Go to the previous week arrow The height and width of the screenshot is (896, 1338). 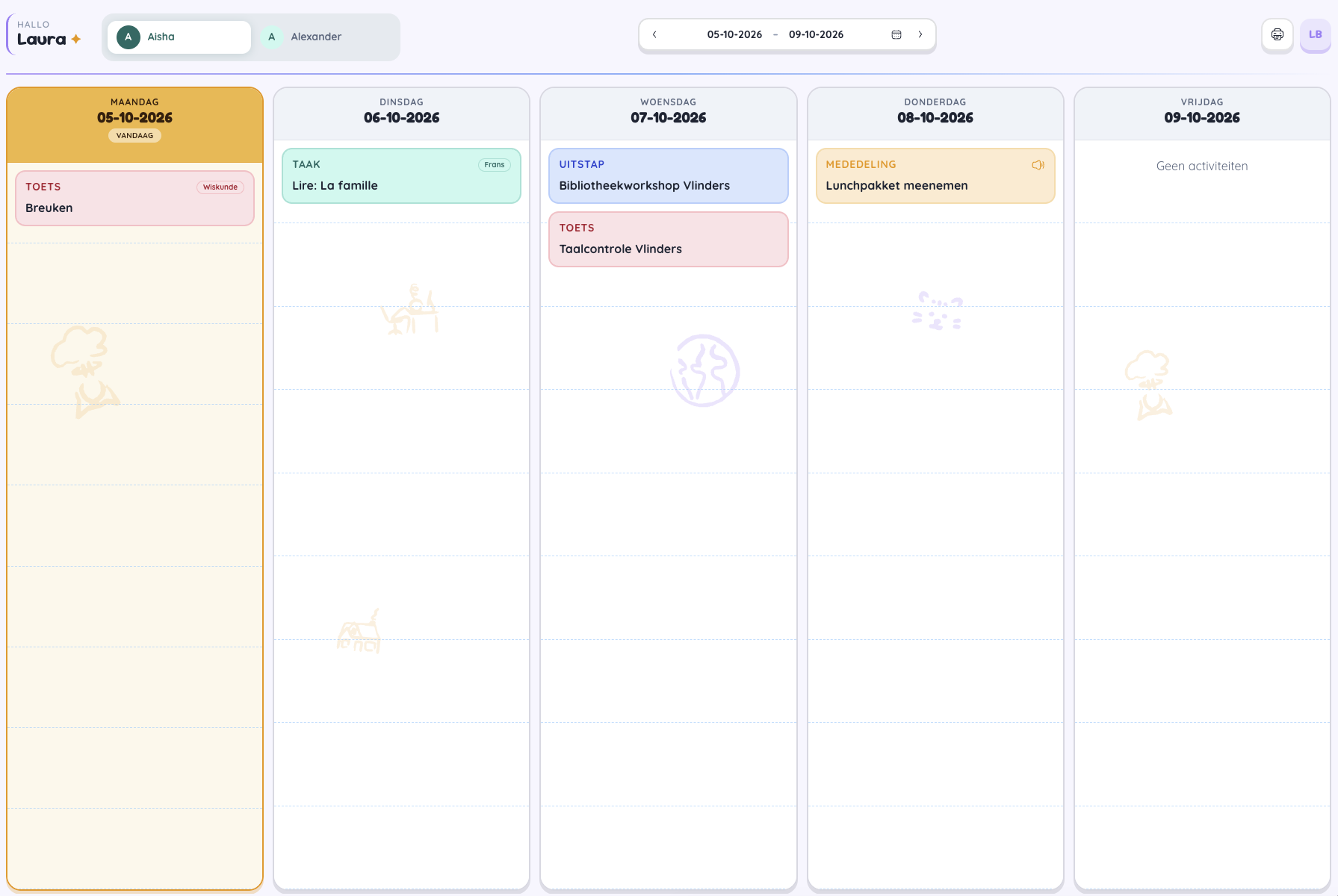point(654,34)
